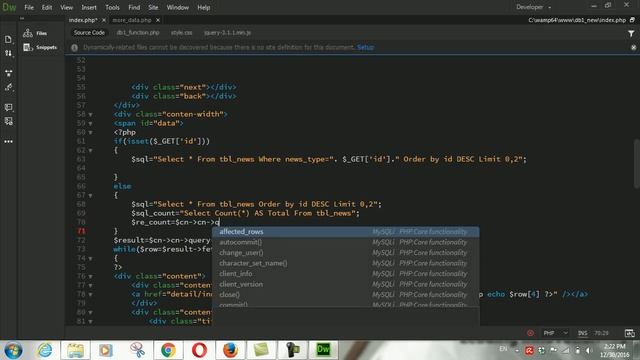Open File Explorer from the taskbar
The image size is (640, 360).
(x=76, y=350)
